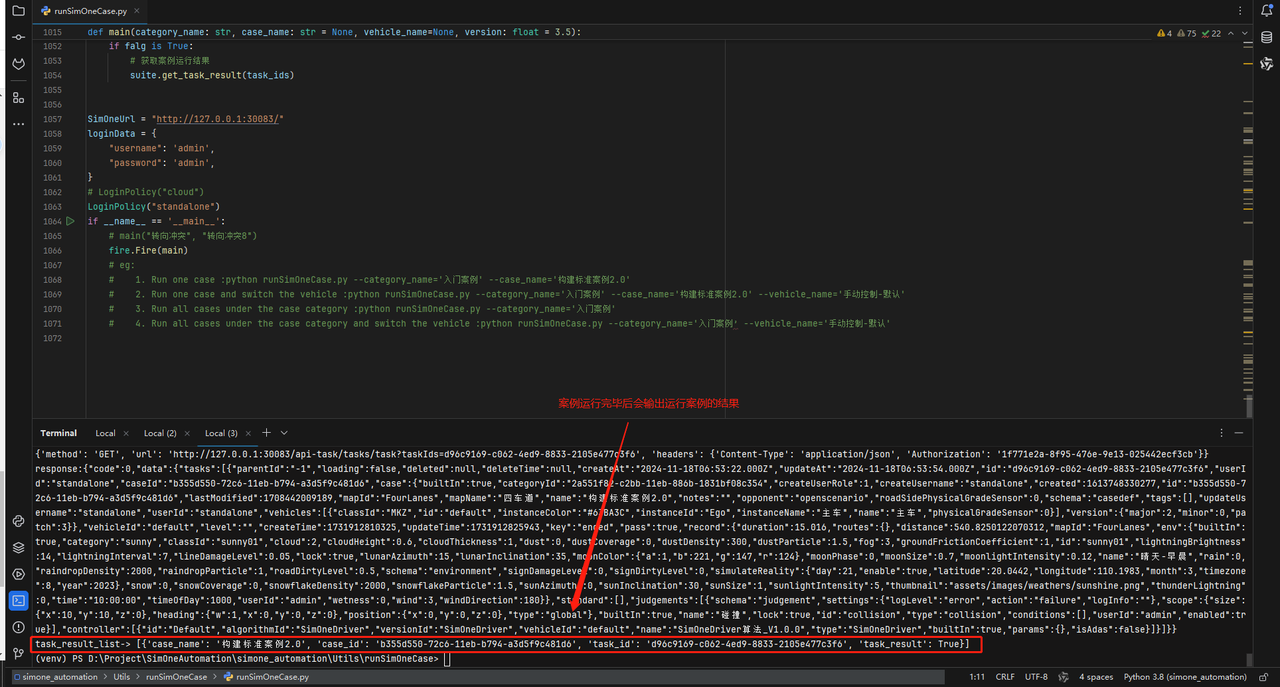Viewport: 1280px width, 687px height.
Task: Open the Python 3.8 interpreter selector
Action: (1185, 677)
